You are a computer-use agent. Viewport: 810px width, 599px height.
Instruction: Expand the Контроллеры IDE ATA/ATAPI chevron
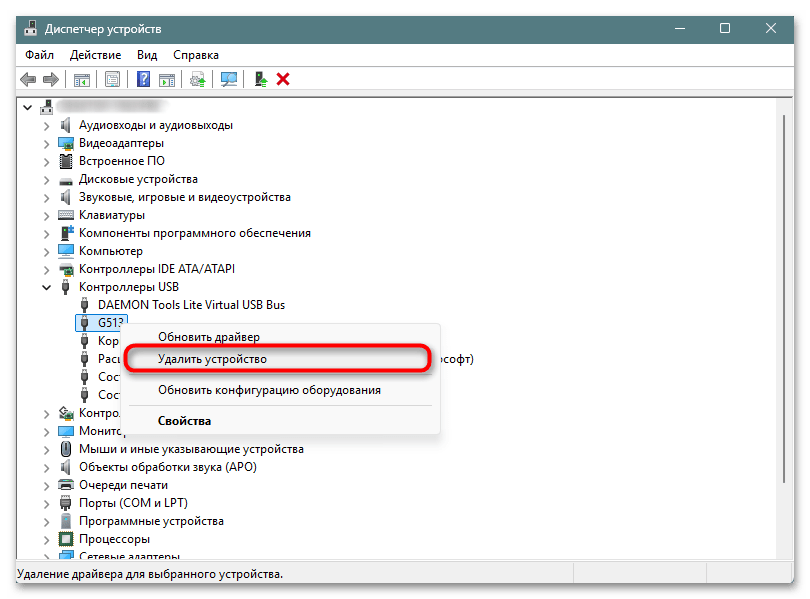(46, 270)
